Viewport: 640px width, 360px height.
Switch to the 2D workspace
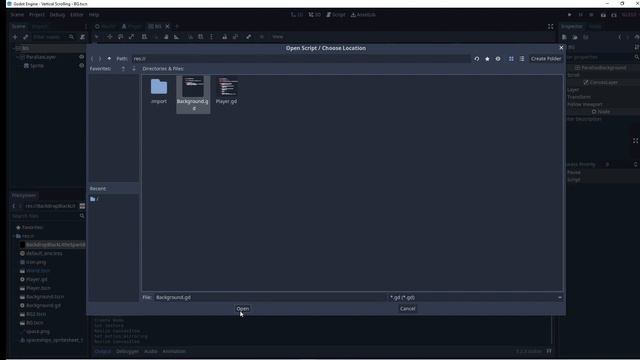tap(297, 15)
